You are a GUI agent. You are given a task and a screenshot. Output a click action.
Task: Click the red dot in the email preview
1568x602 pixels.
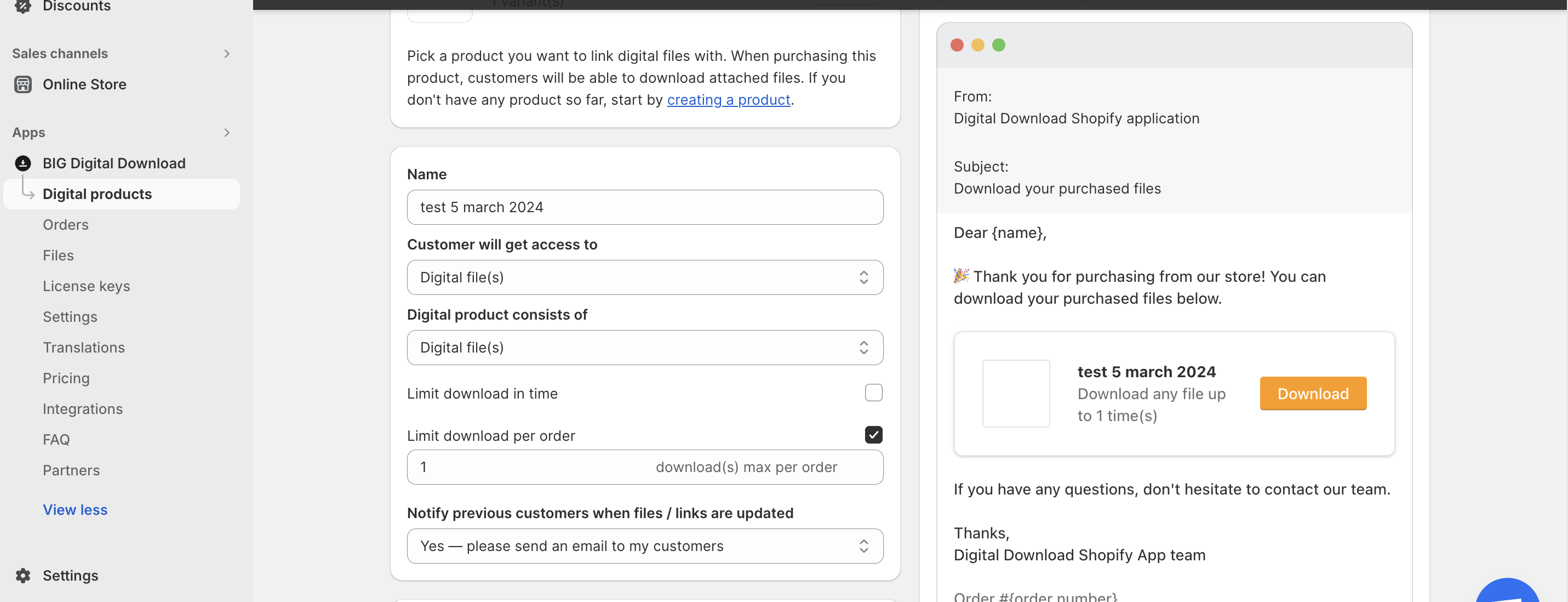tap(957, 45)
